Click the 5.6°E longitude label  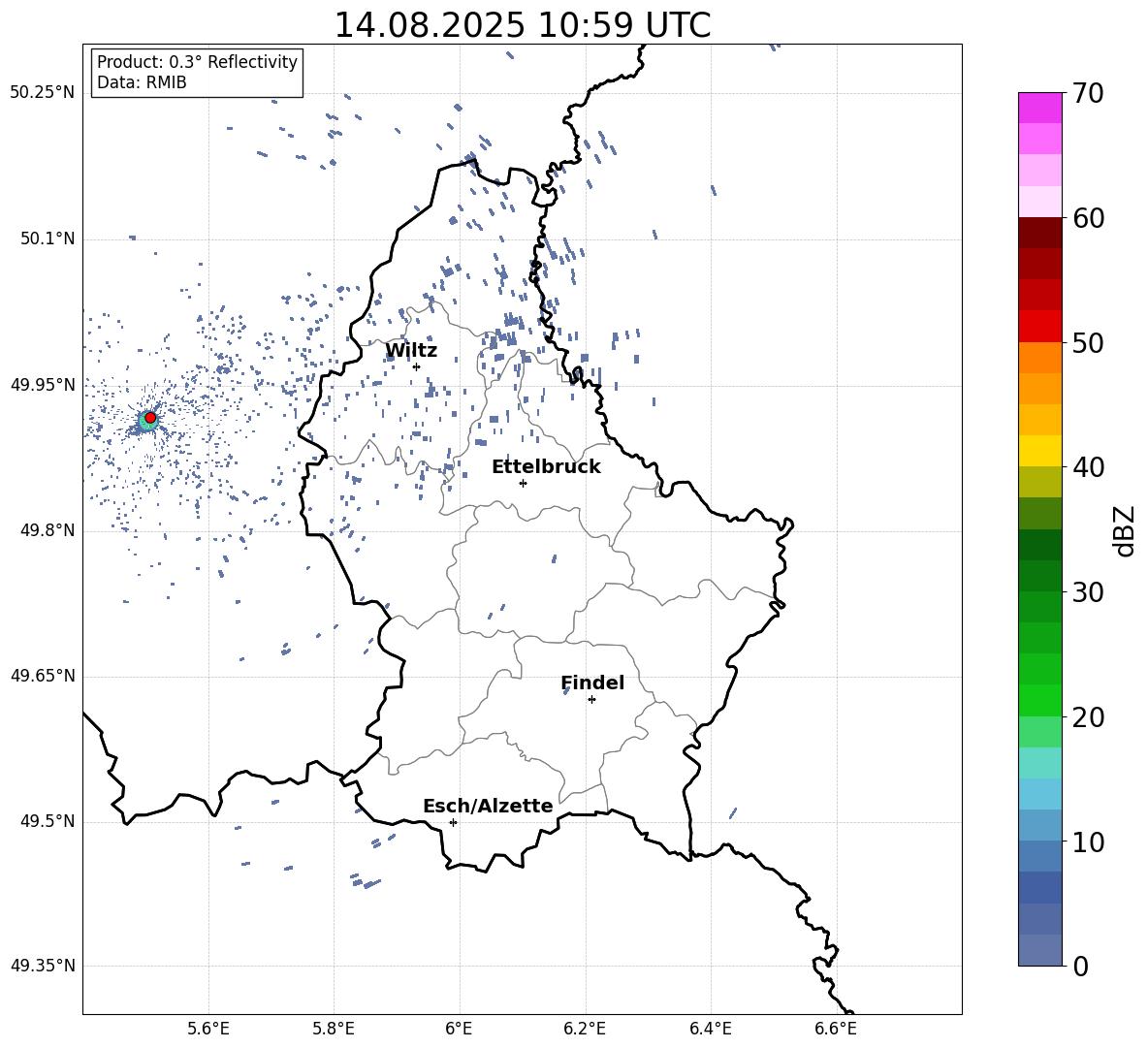coord(208,1029)
